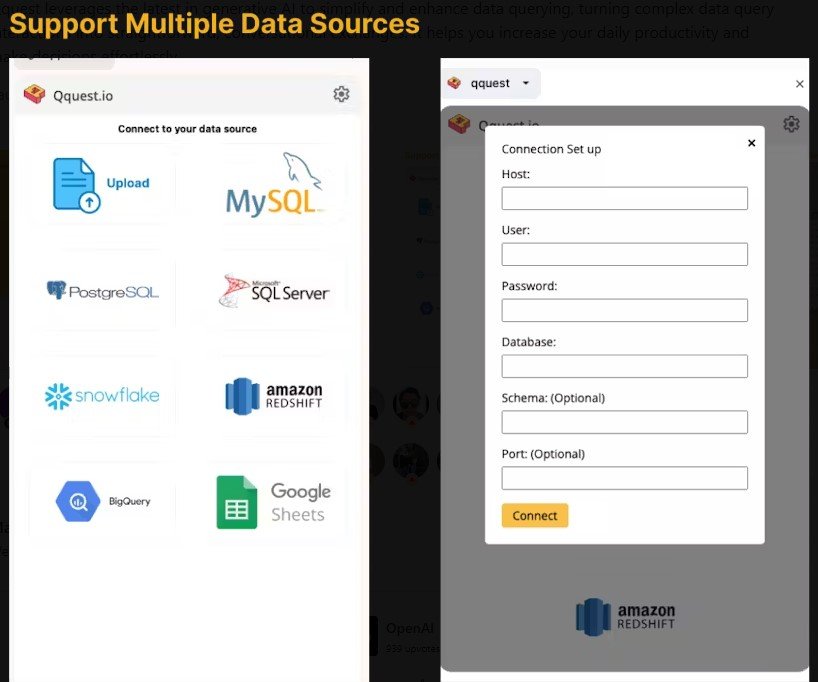This screenshot has width=818, height=682.
Task: Close the Connection Set up dialog
Action: tap(752, 143)
